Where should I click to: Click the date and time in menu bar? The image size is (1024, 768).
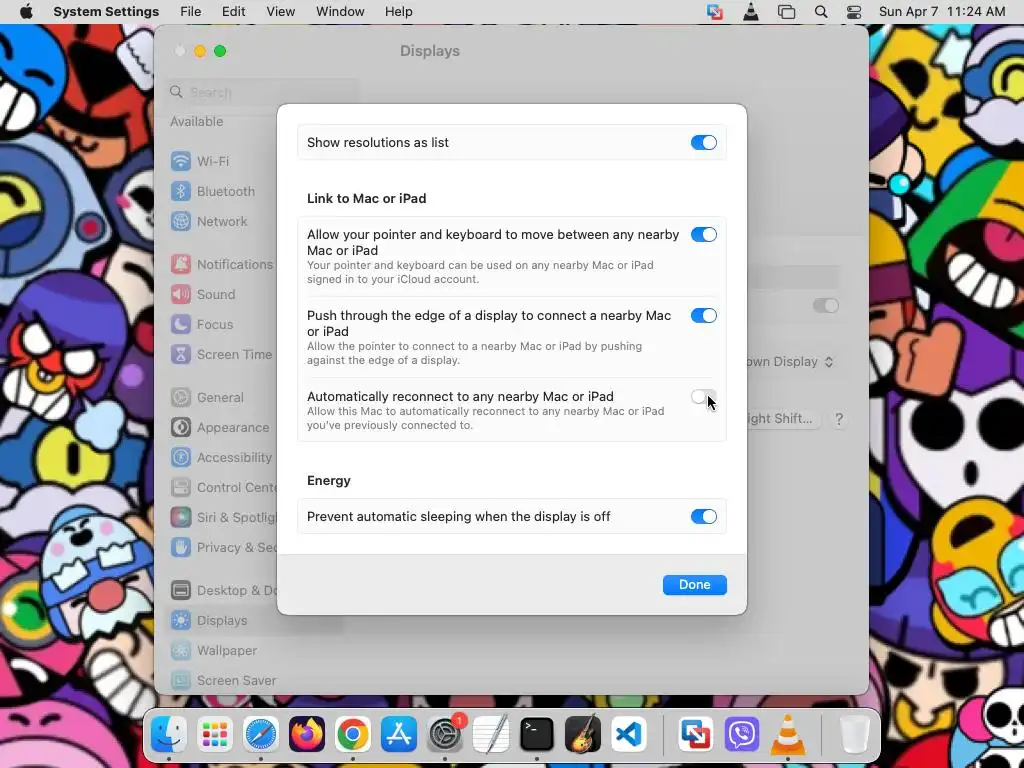[x=942, y=12]
